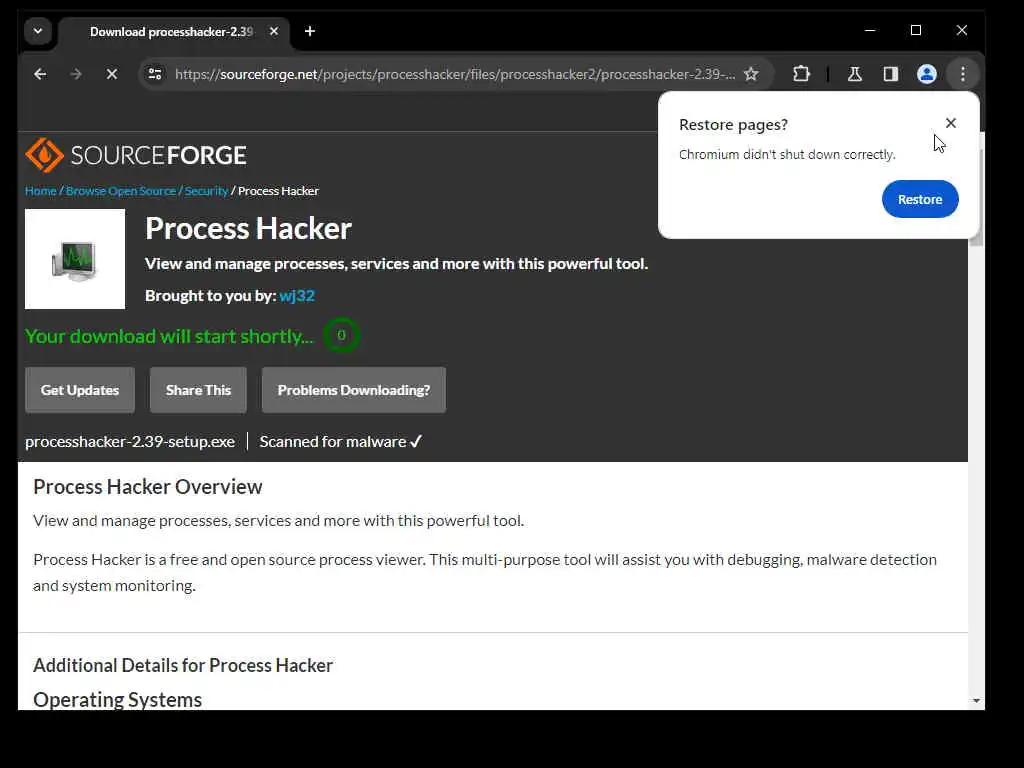Click the SourceForge logo
Screen dimensions: 1024x768
pyautogui.click(x=136, y=155)
